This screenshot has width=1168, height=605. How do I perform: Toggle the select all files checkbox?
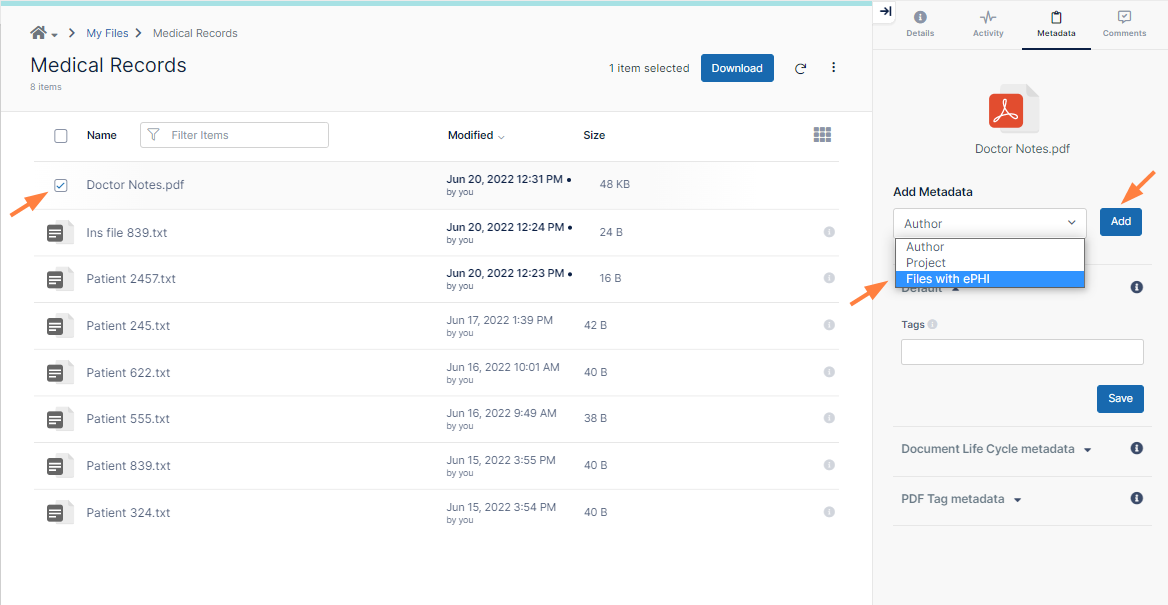(x=61, y=136)
